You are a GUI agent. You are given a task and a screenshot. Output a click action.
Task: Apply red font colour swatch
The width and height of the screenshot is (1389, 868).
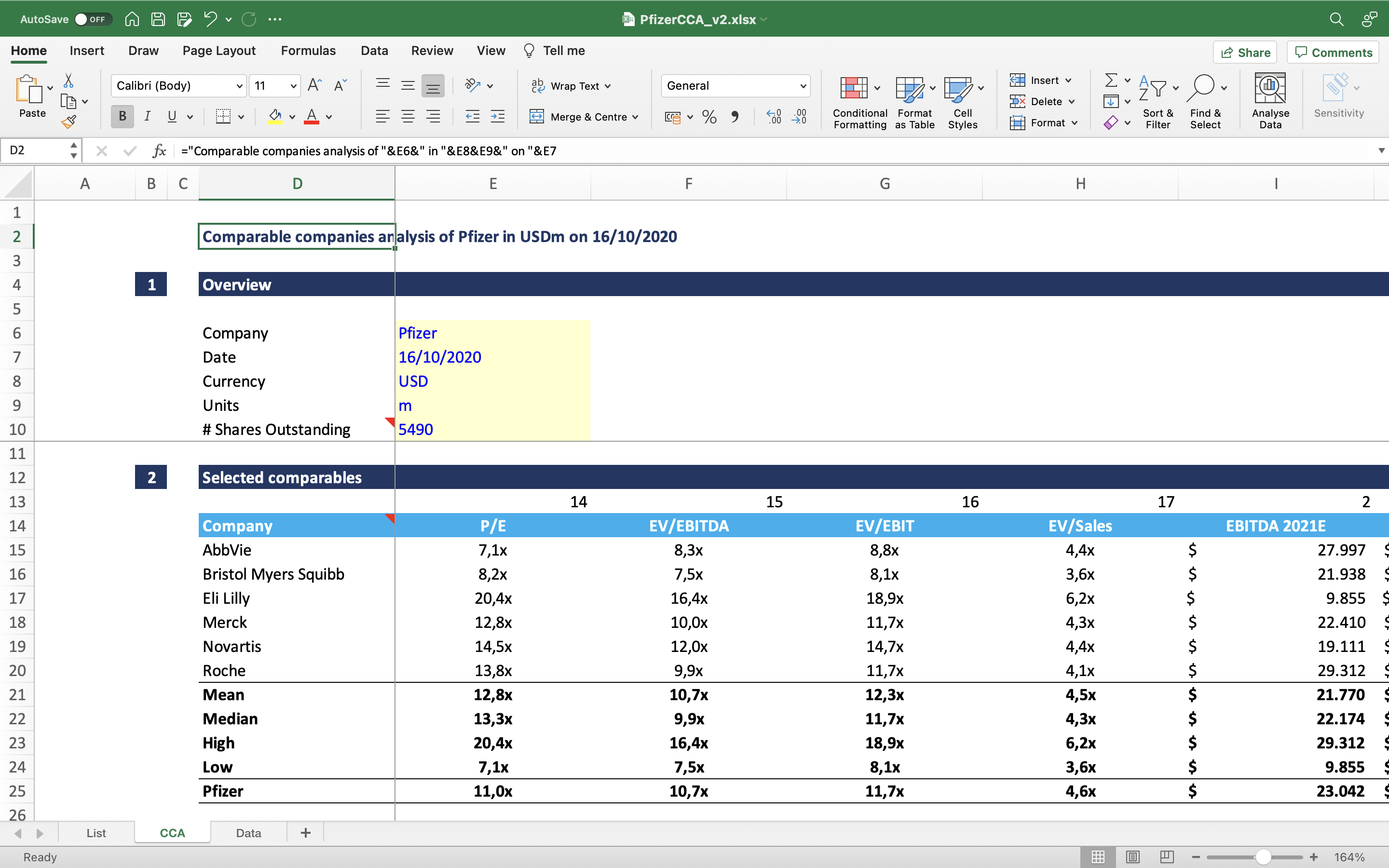312,117
